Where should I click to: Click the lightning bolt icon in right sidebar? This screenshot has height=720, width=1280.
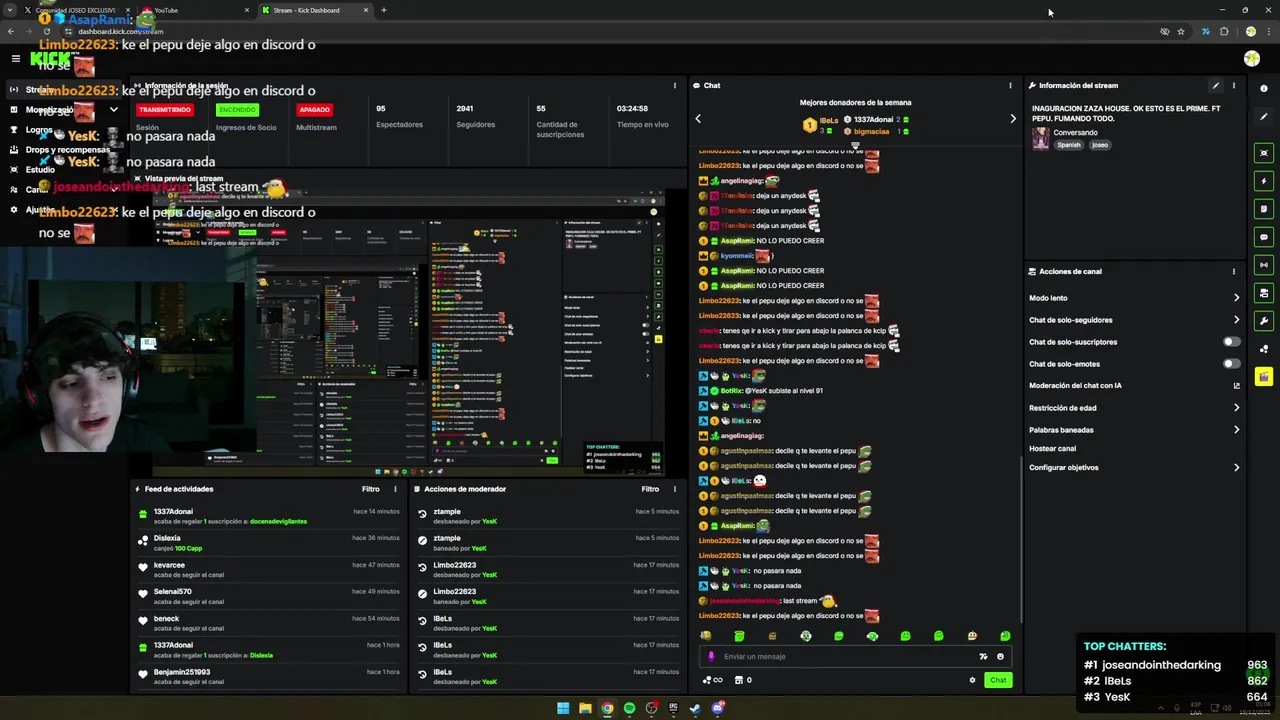pos(1264,181)
